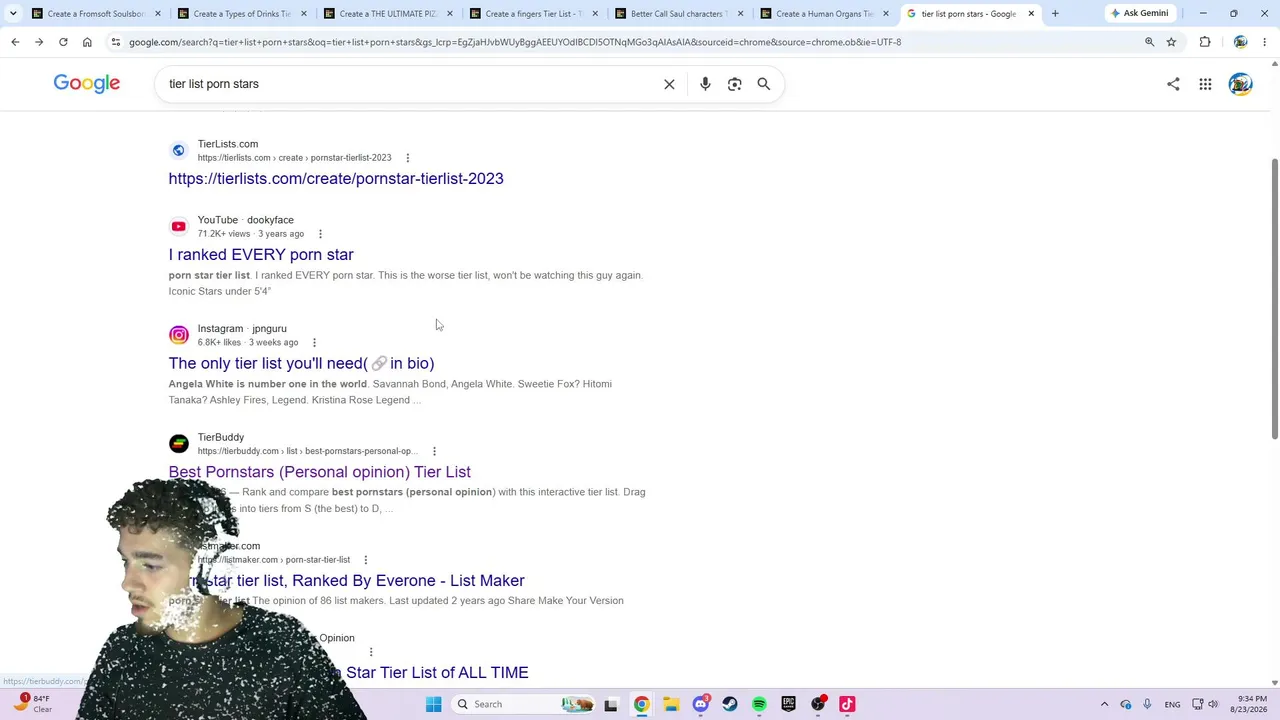The width and height of the screenshot is (1280, 720).
Task: Open the Chrome extensions menu
Action: [1205, 42]
